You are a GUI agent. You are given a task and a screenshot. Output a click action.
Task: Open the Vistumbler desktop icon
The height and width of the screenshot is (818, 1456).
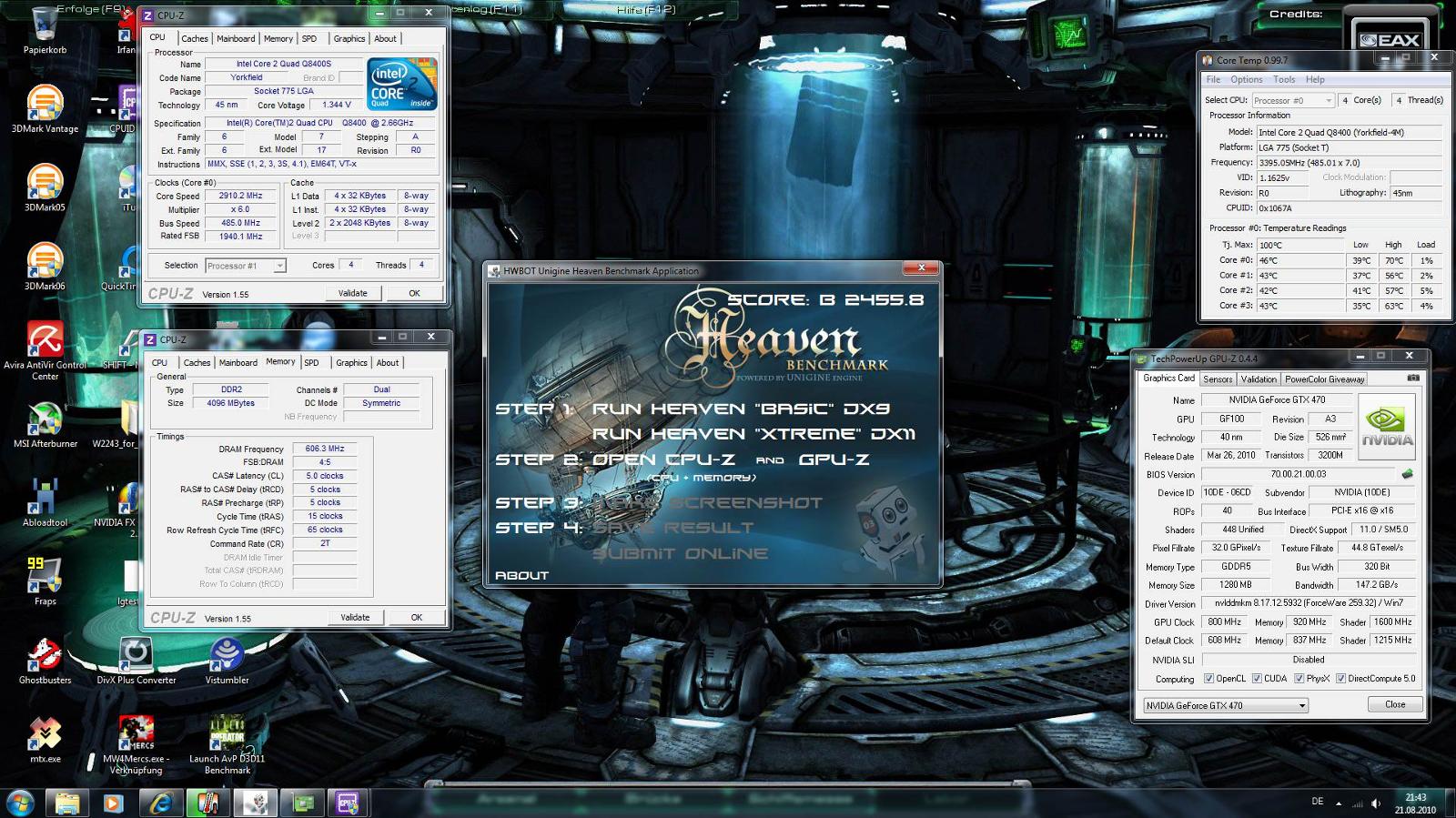[x=227, y=661]
